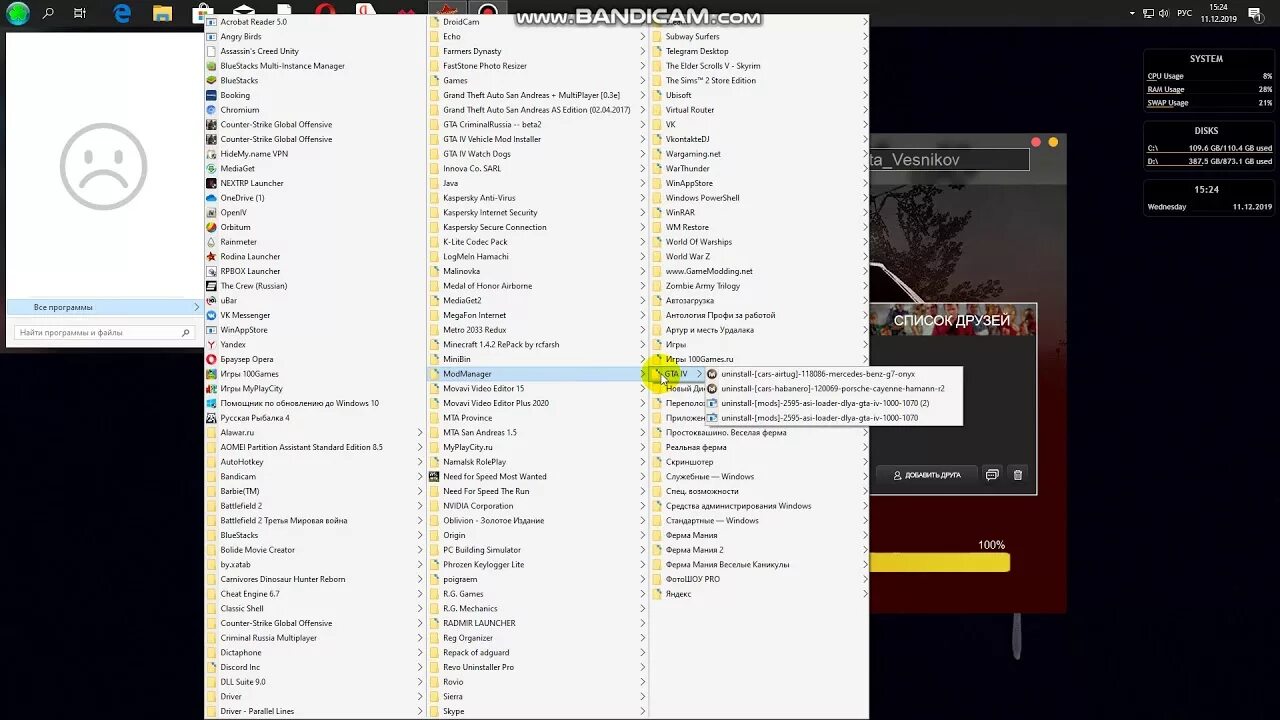The image size is (1280, 720).
Task: Open the ModManager submenu
Action: pos(537,374)
